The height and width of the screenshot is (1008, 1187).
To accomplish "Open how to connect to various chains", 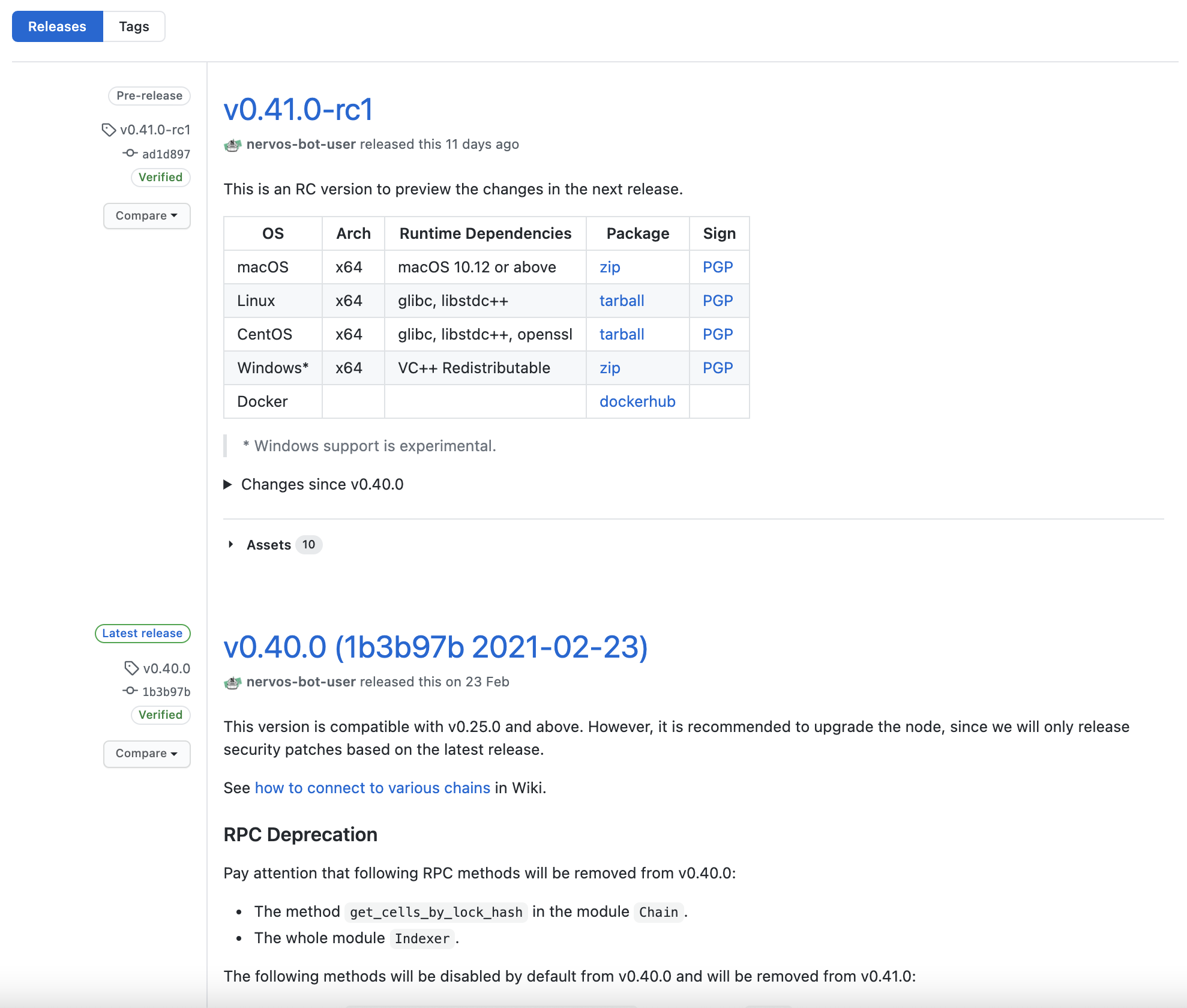I will click(372, 788).
